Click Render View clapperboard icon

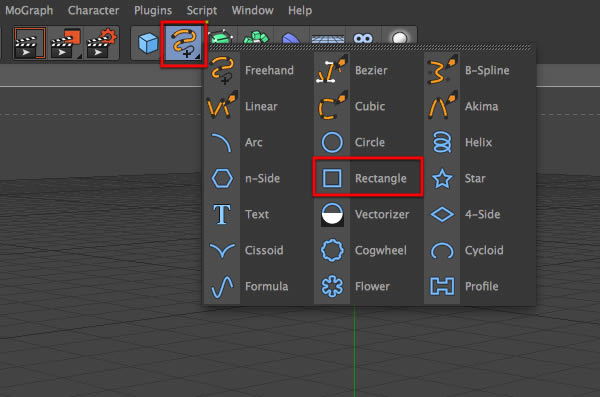point(30,43)
